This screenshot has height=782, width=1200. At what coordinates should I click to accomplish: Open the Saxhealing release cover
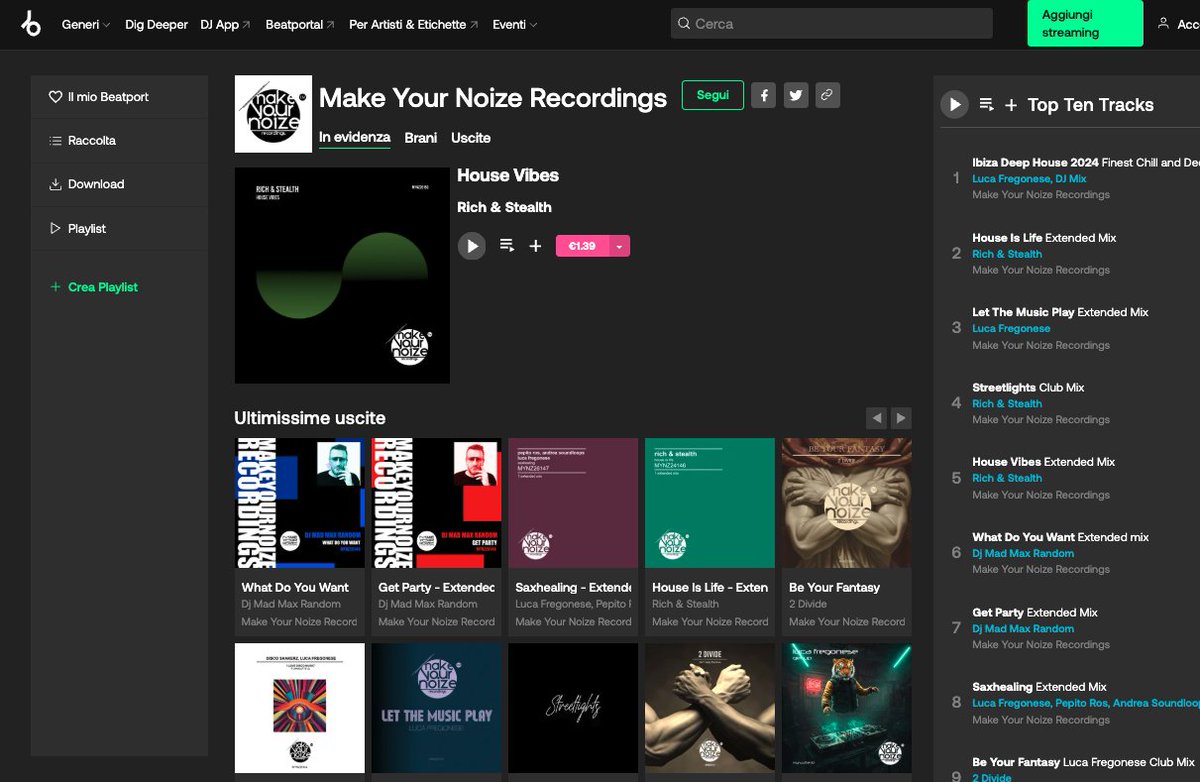[x=573, y=503]
